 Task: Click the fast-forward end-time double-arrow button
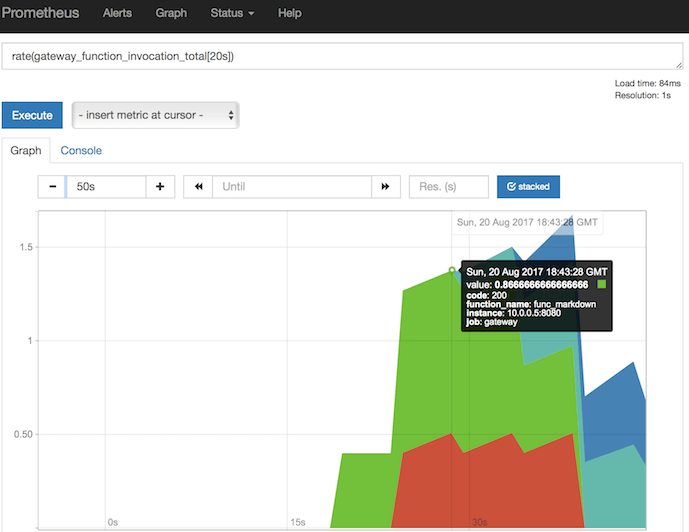pyautogui.click(x=385, y=187)
